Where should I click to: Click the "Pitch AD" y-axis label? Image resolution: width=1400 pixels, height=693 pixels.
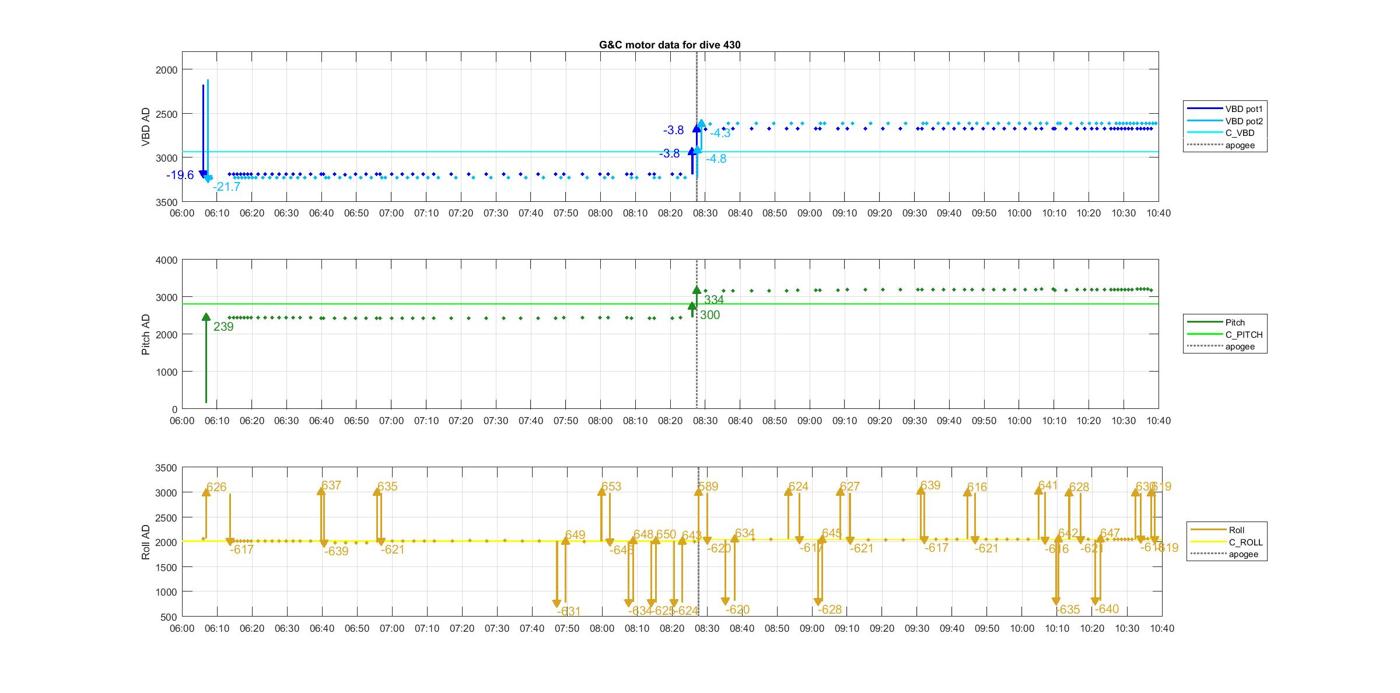point(146,334)
